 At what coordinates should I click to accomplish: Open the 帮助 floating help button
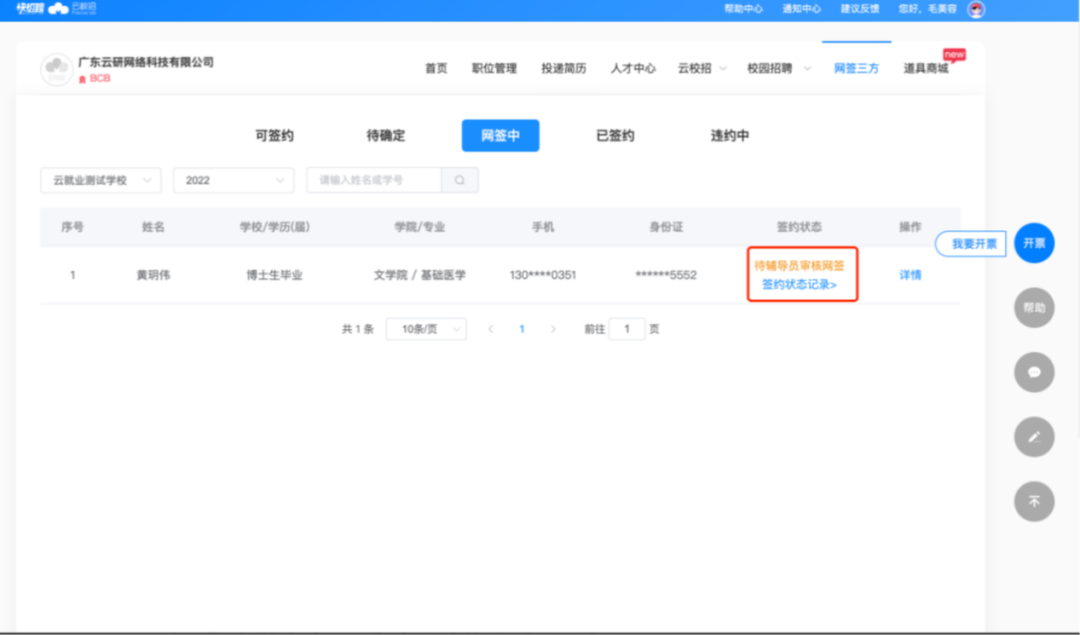tap(1034, 308)
